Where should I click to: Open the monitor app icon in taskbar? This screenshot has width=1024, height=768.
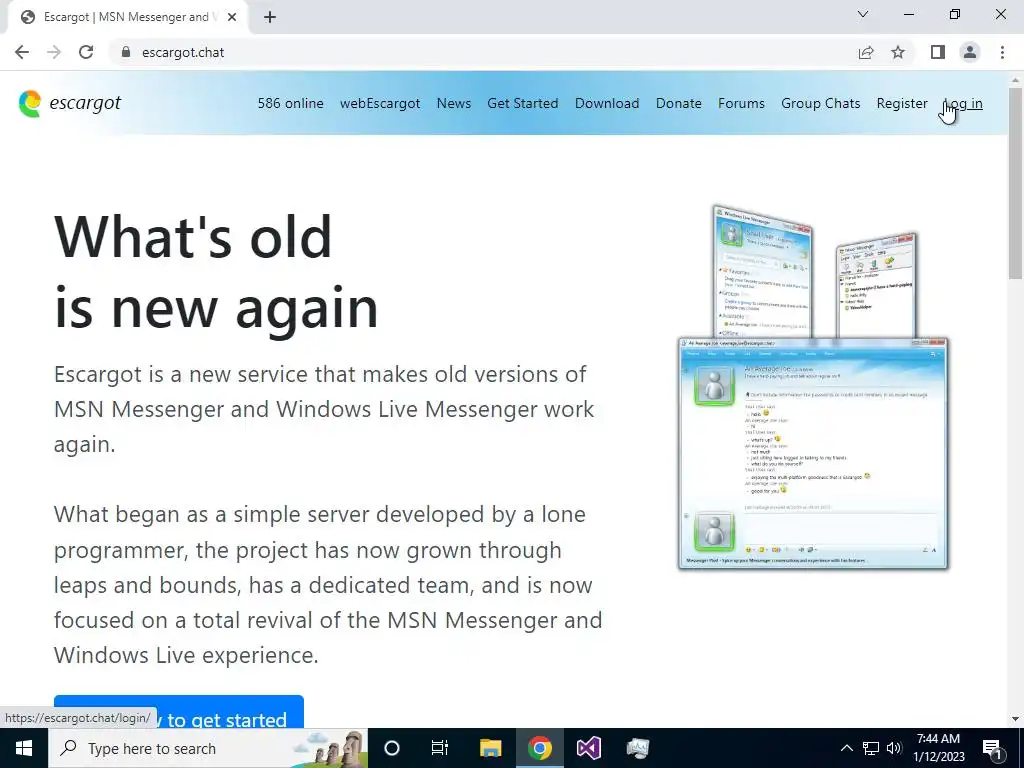tap(637, 748)
